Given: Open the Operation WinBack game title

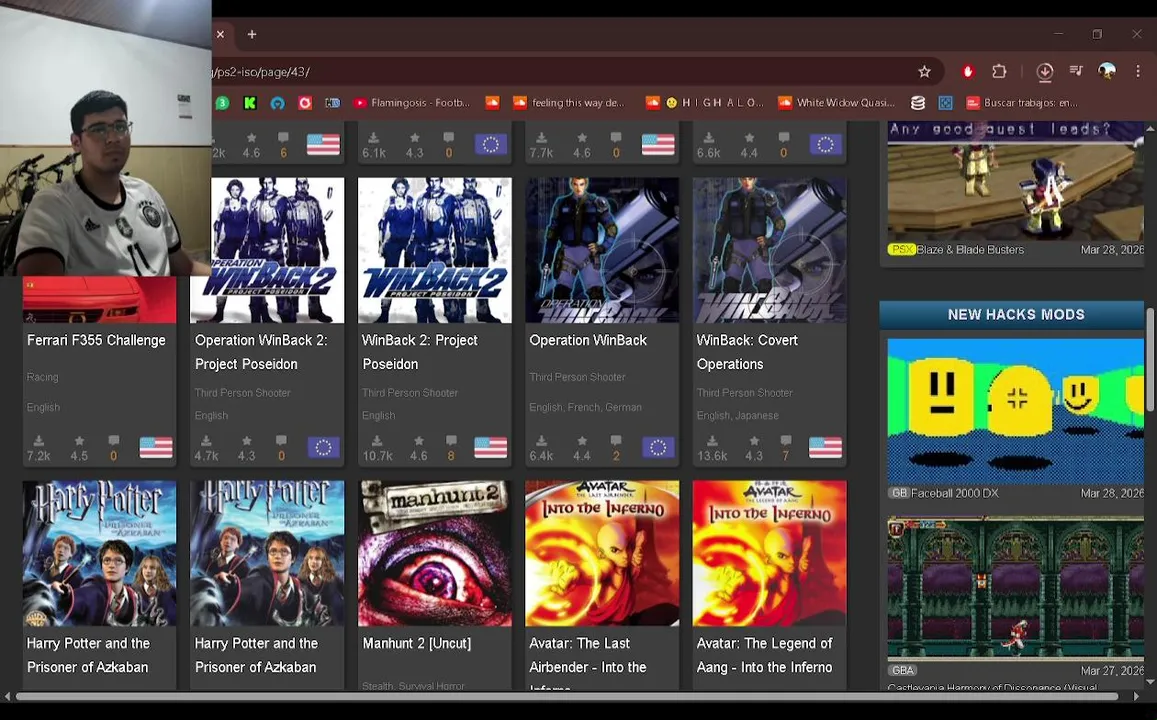Looking at the screenshot, I should click(x=587, y=340).
